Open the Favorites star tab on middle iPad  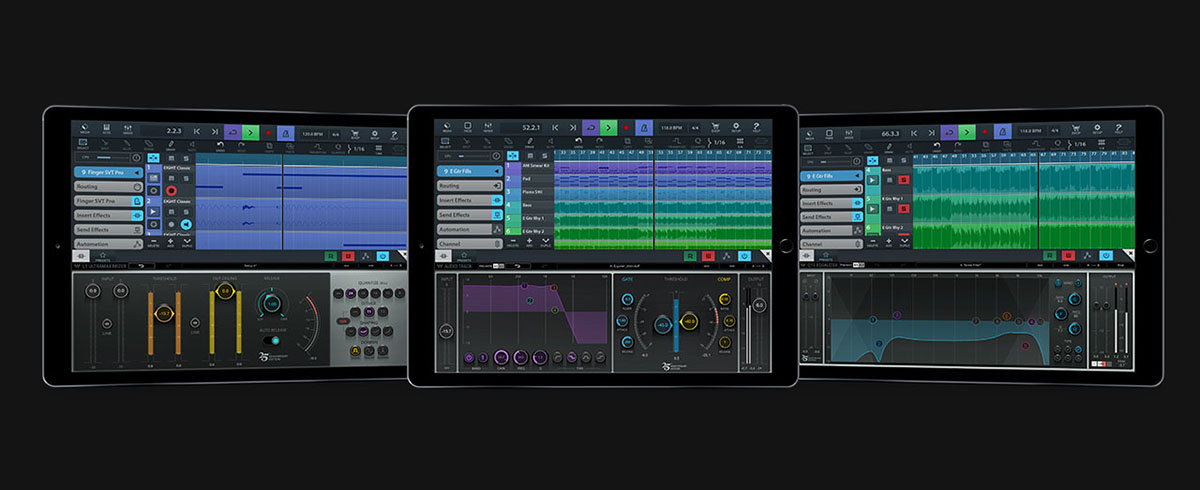[x=464, y=256]
